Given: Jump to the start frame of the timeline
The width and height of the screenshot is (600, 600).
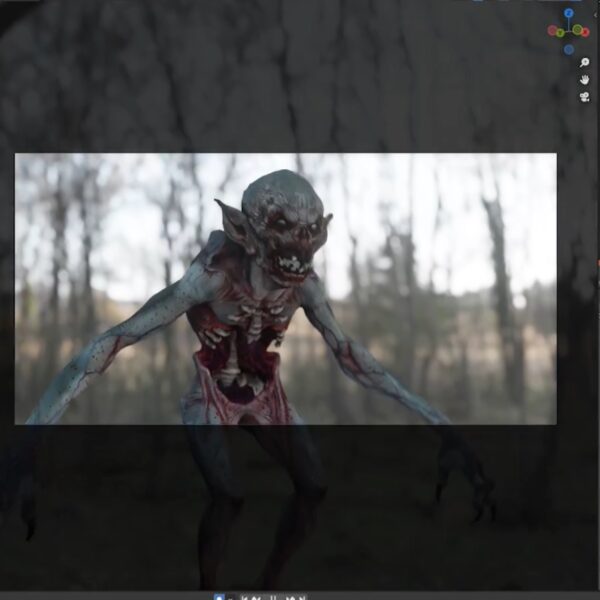Looking at the screenshot, I should point(245,597).
